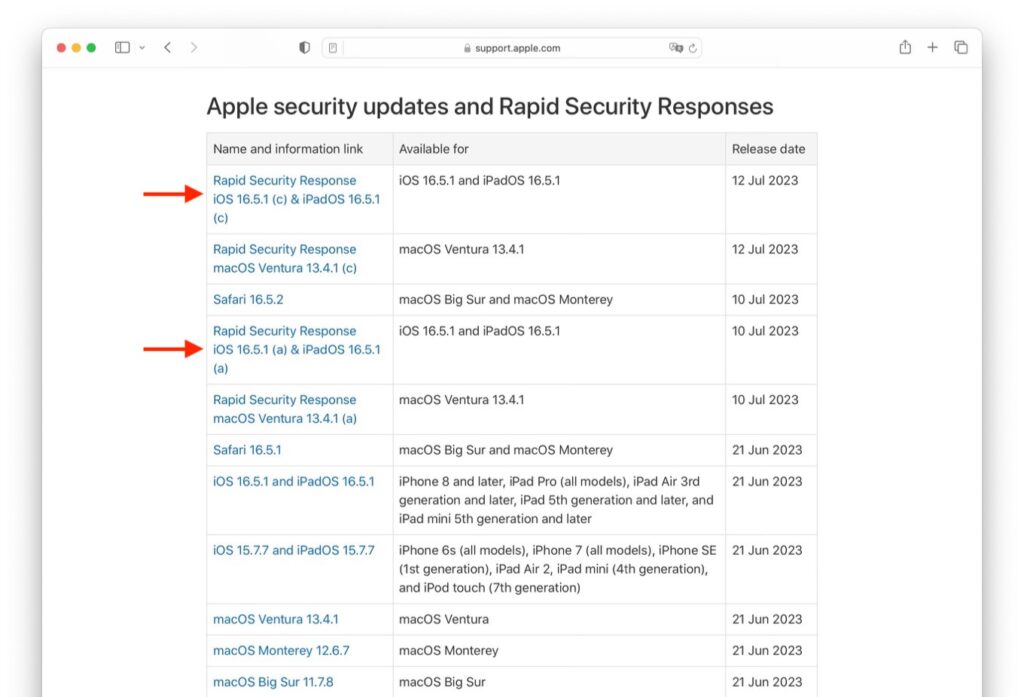This screenshot has width=1024, height=697.
Task: Click 'macOS Big Sur' availability cell in last row
Action: click(442, 682)
